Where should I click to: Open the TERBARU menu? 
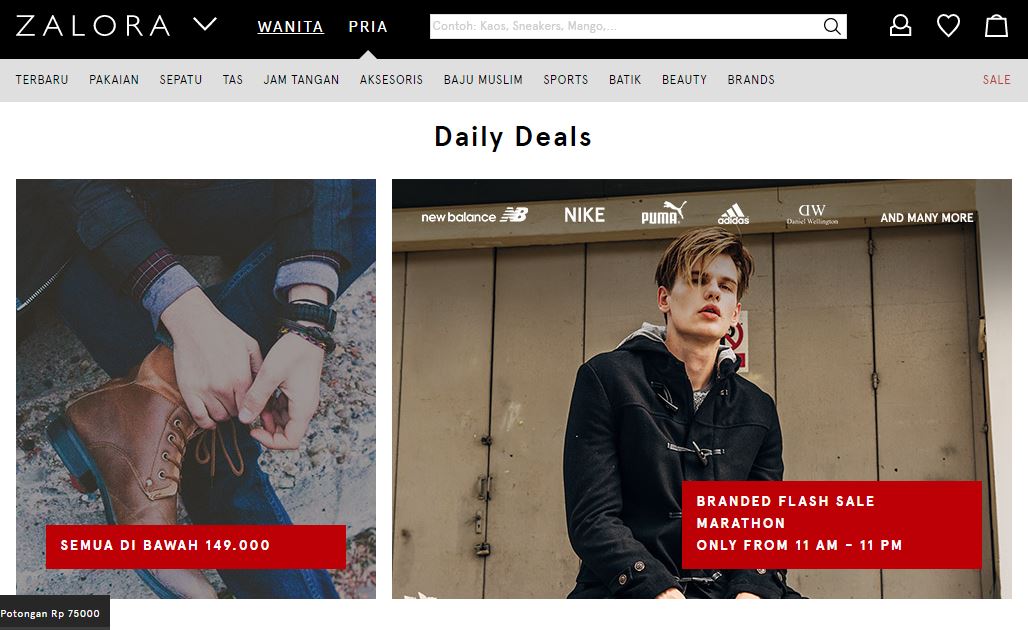tap(42, 80)
